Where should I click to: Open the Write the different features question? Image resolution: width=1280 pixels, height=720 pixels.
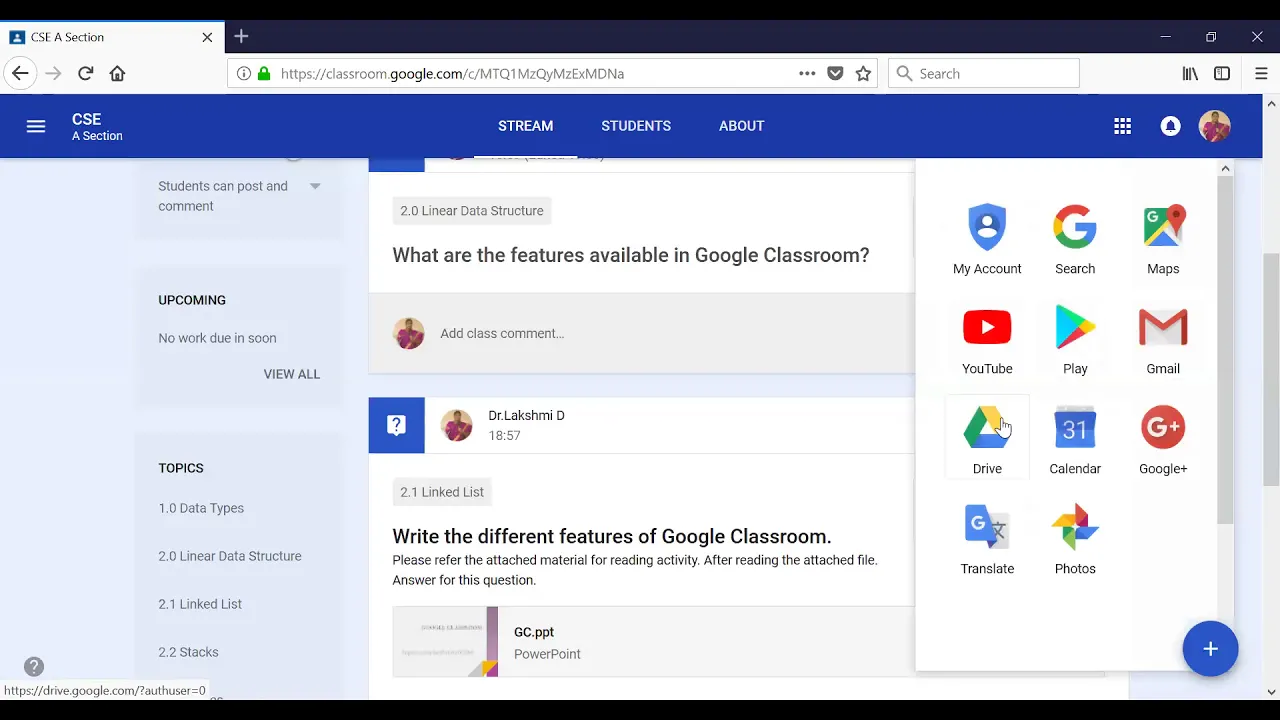tap(612, 536)
